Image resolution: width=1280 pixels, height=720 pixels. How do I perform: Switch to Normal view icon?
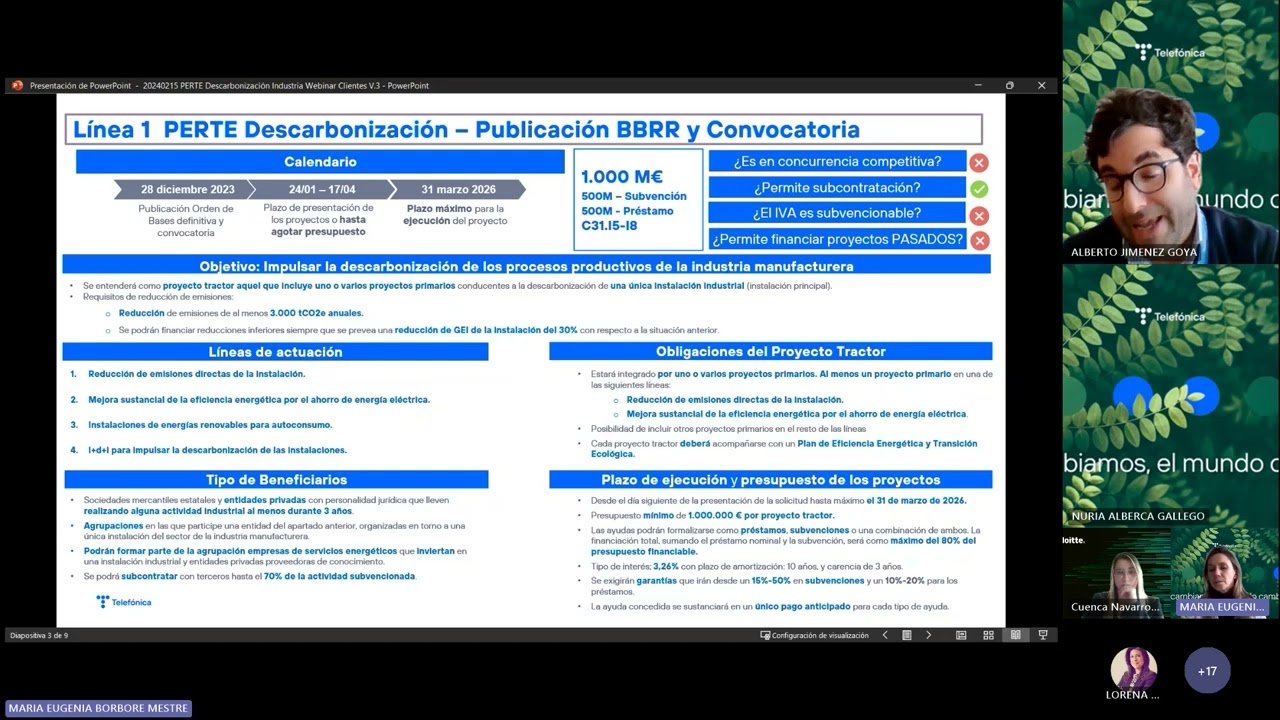961,635
